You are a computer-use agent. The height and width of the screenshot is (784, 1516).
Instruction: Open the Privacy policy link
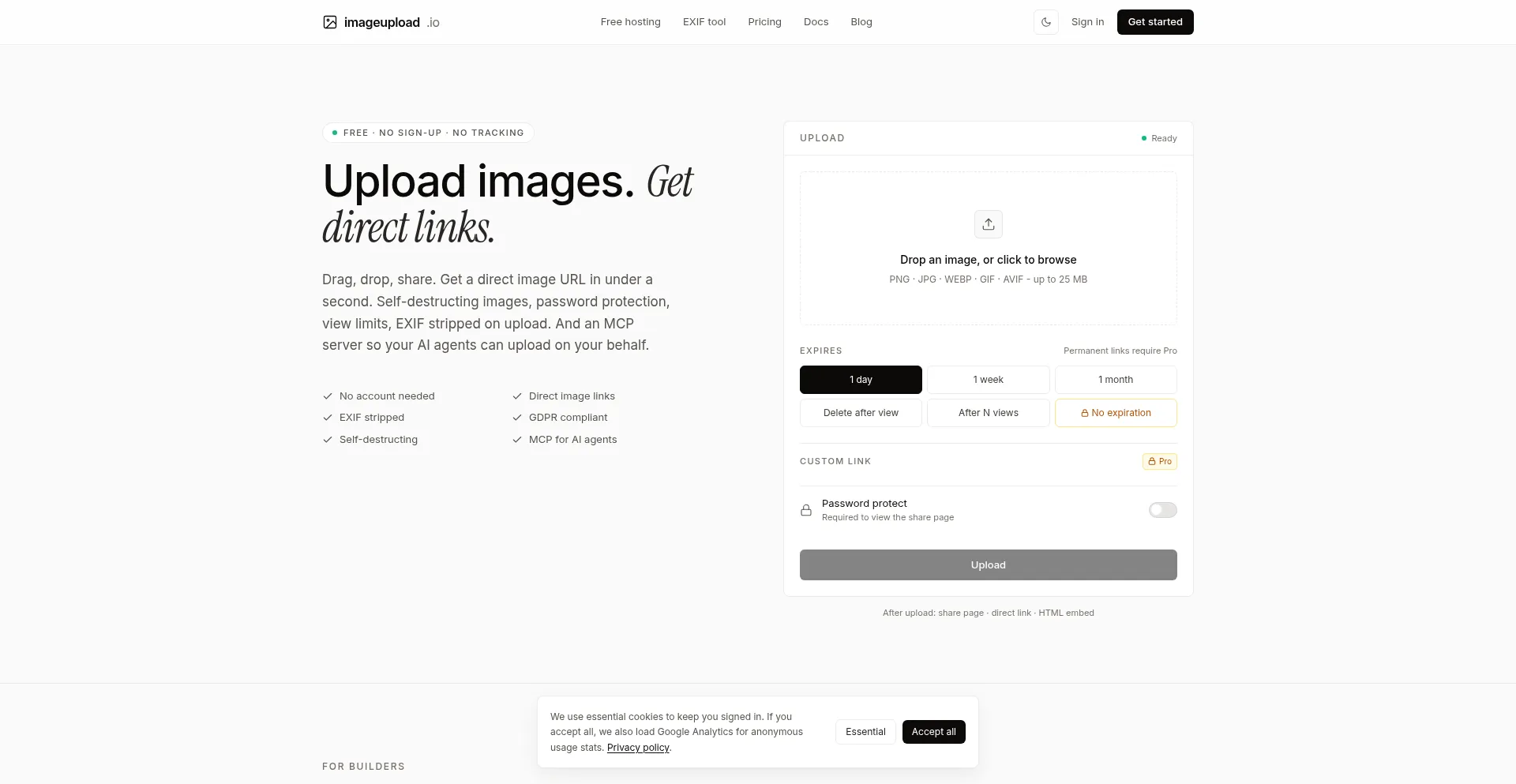pos(638,748)
